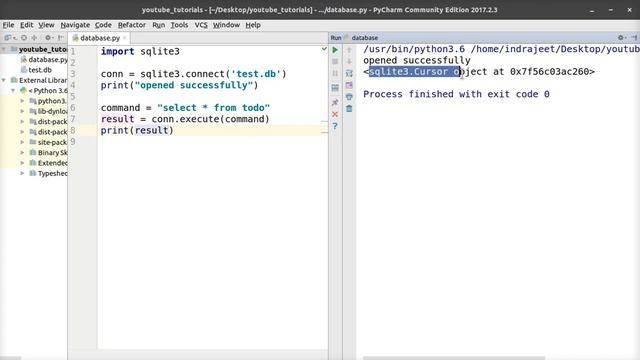The width and height of the screenshot is (640, 360).
Task: Open the Window menu
Action: pos(226,25)
